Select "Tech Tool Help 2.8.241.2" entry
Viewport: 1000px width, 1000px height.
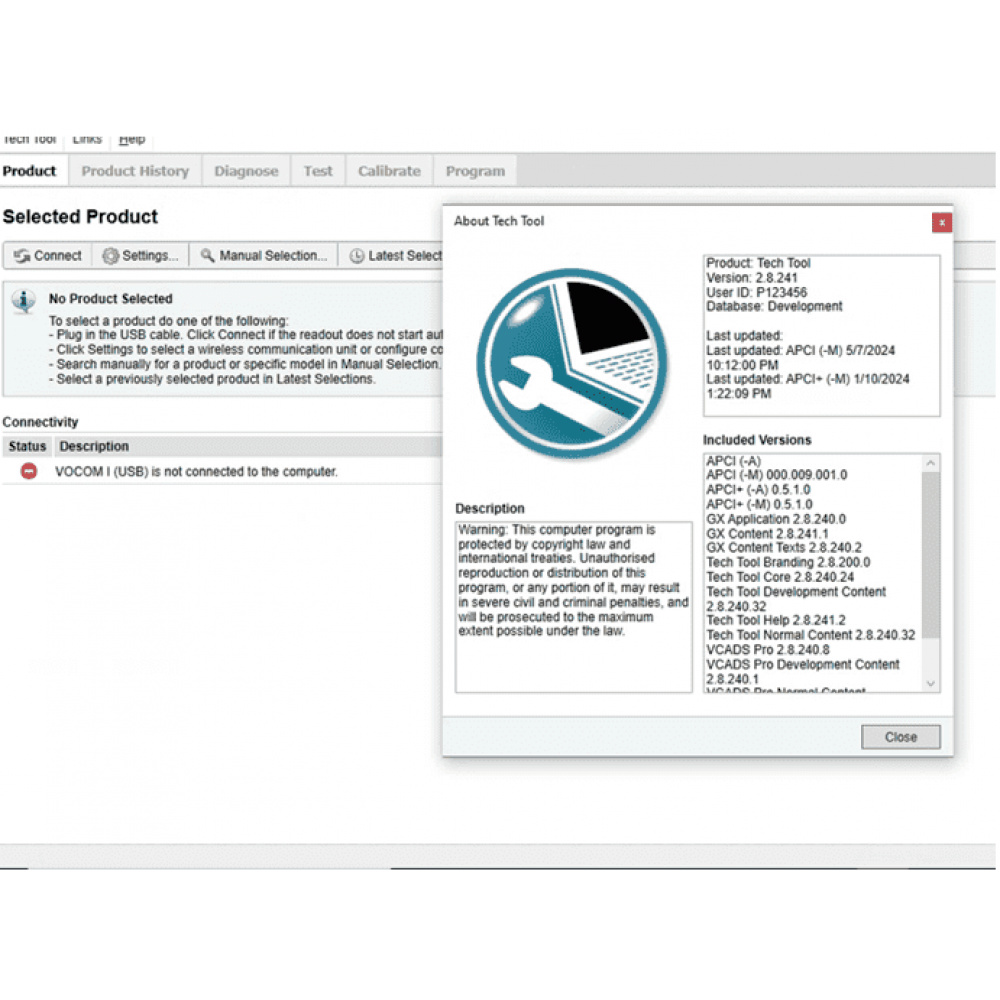pyautogui.click(x=776, y=621)
